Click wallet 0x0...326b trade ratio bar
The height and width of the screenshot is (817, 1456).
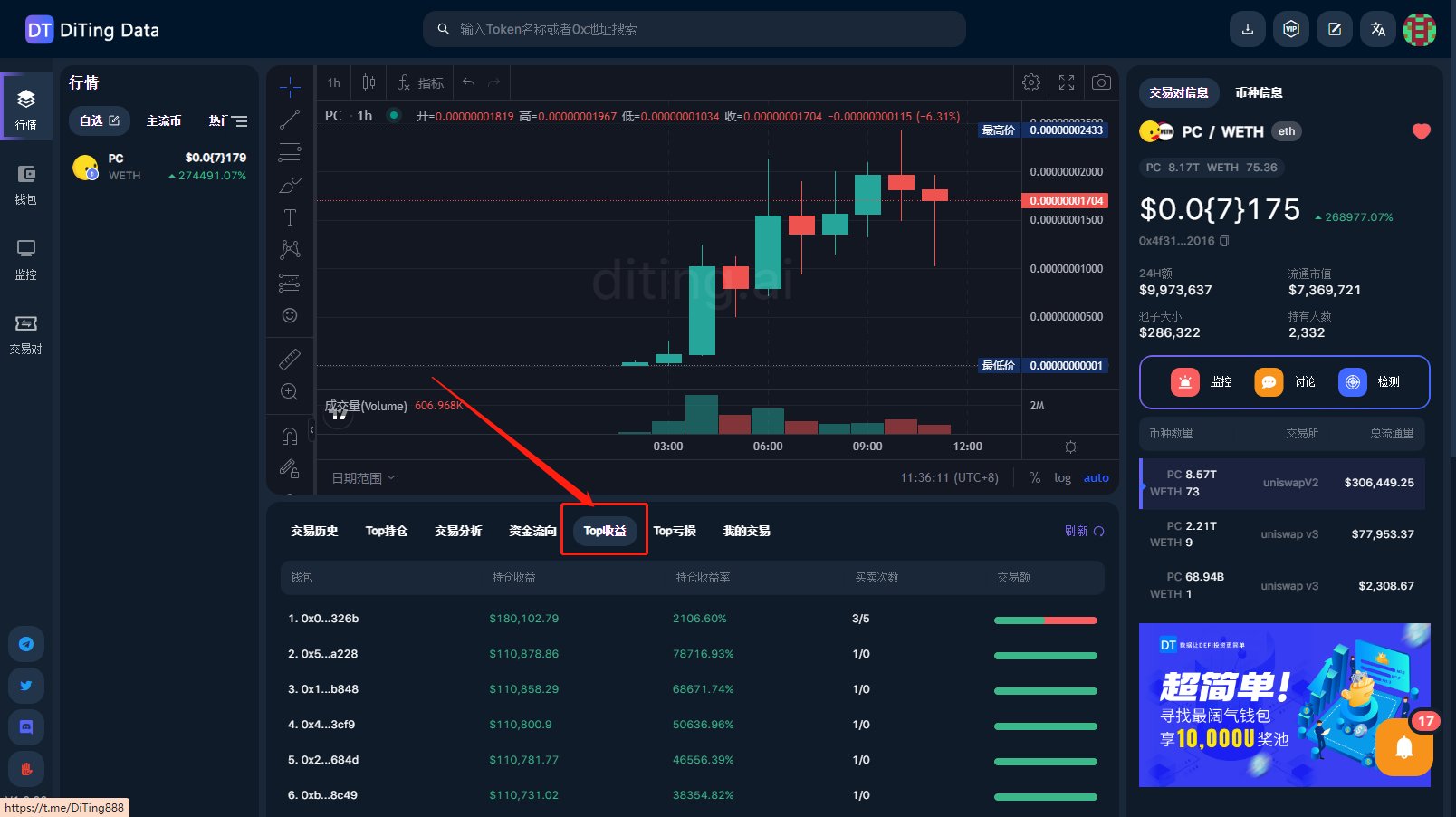(x=1044, y=620)
